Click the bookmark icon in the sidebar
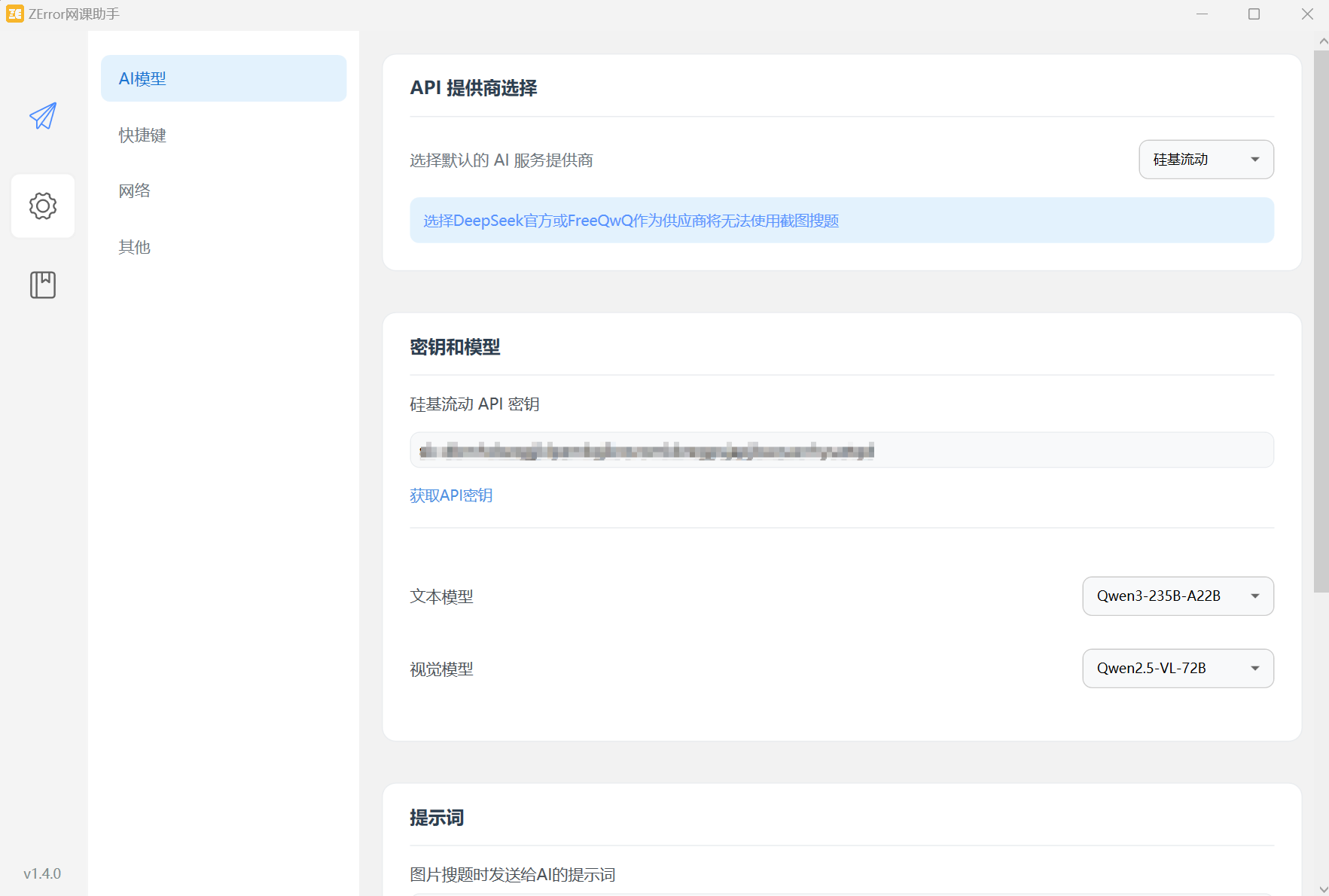1329x896 pixels. [x=43, y=285]
